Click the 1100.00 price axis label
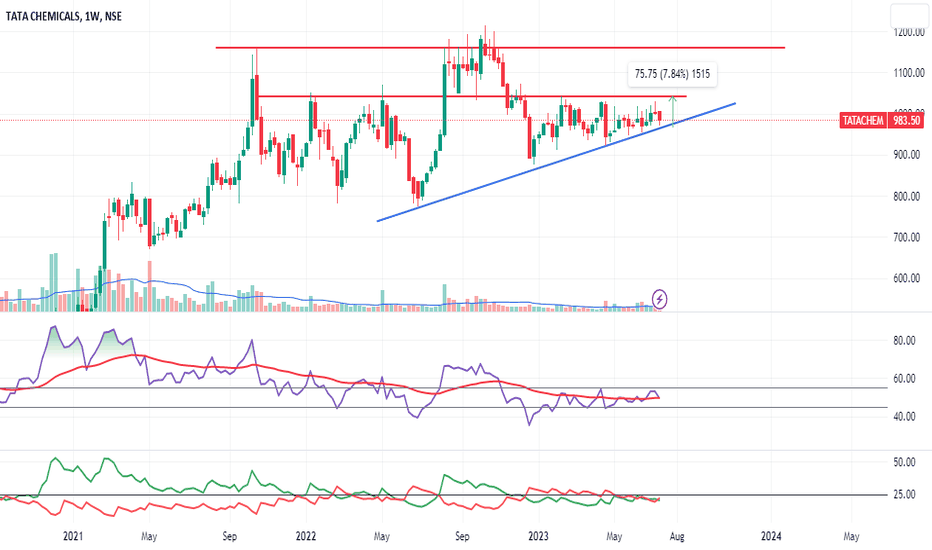932x550 pixels. pos(908,73)
